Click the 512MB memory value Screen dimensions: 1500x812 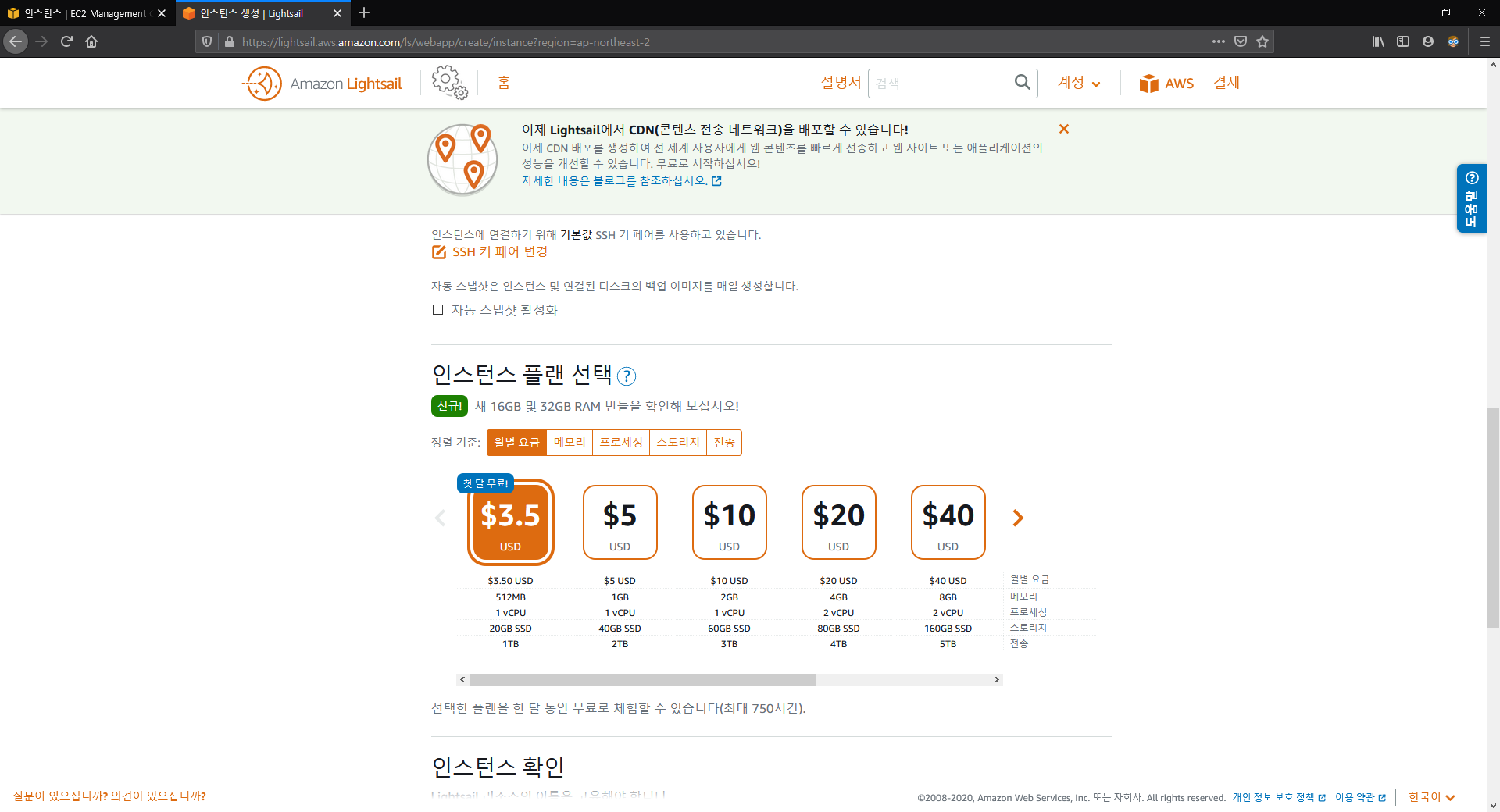[x=510, y=597]
